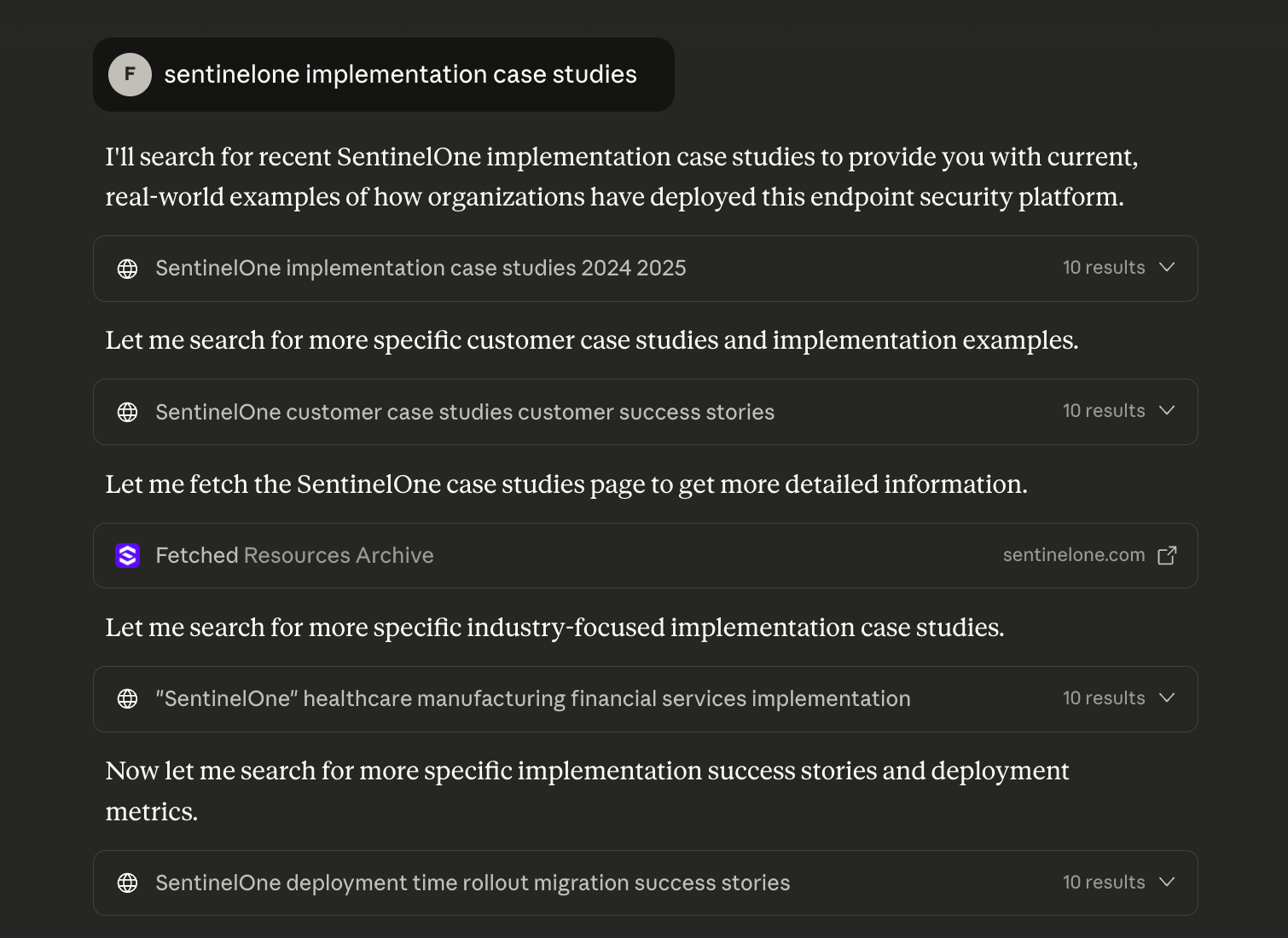Expand the healthcare manufacturing search results chevron
1288x938 pixels.
point(1167,698)
